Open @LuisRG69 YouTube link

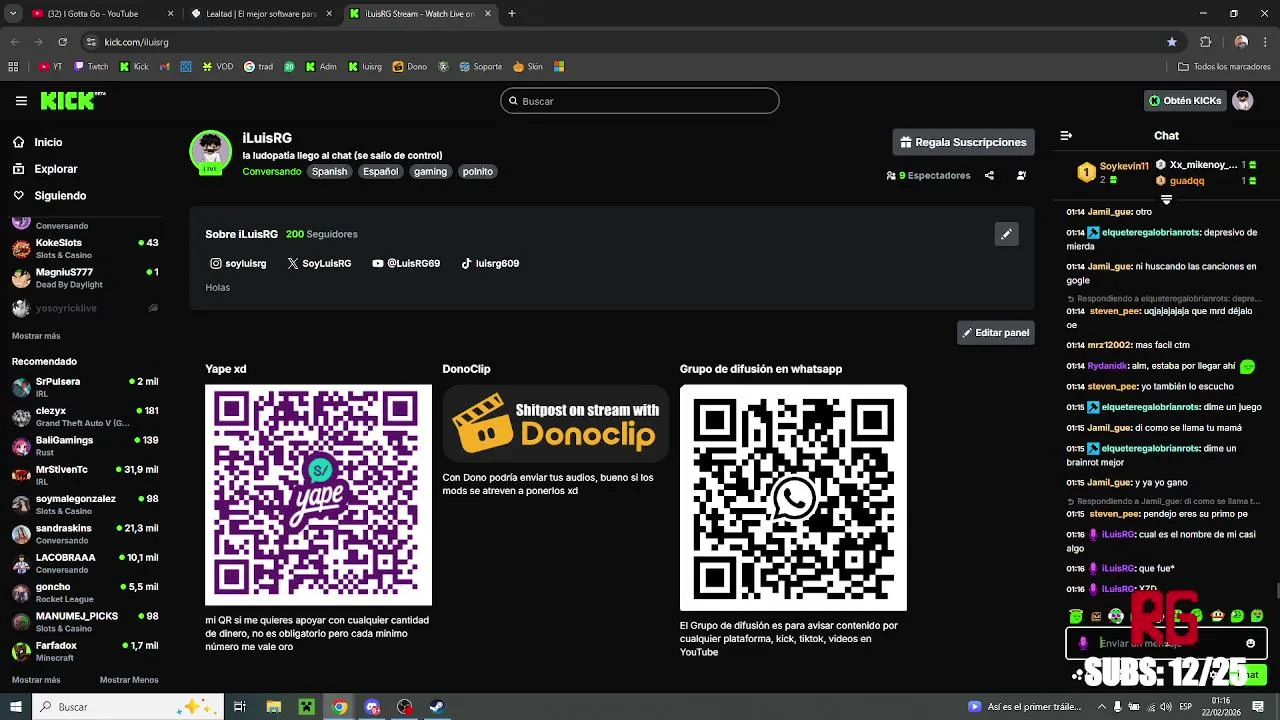[406, 264]
